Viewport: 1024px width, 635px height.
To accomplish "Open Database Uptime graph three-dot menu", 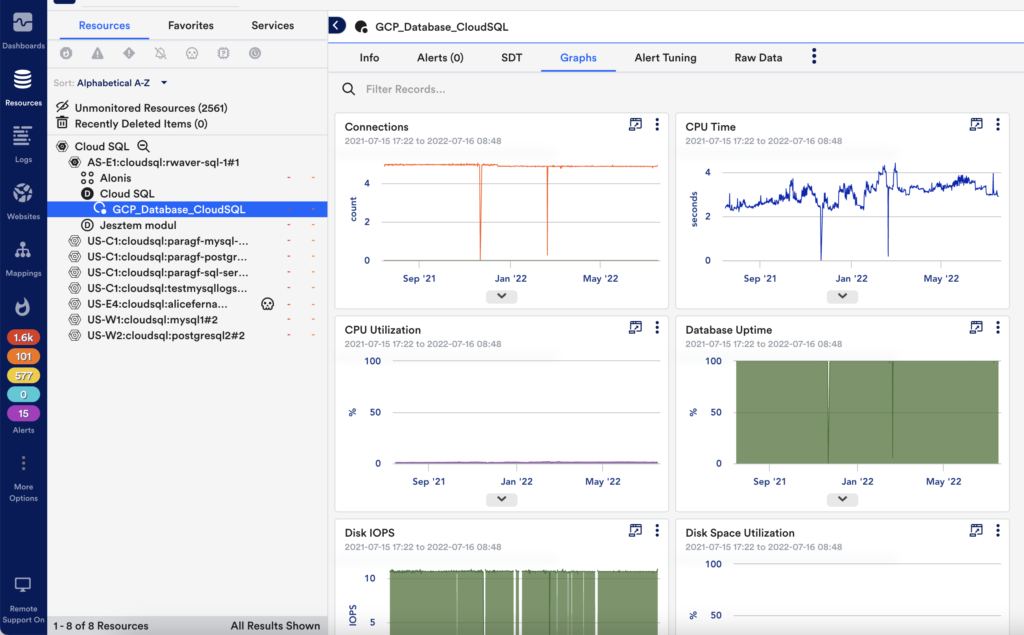I will click(x=998, y=327).
